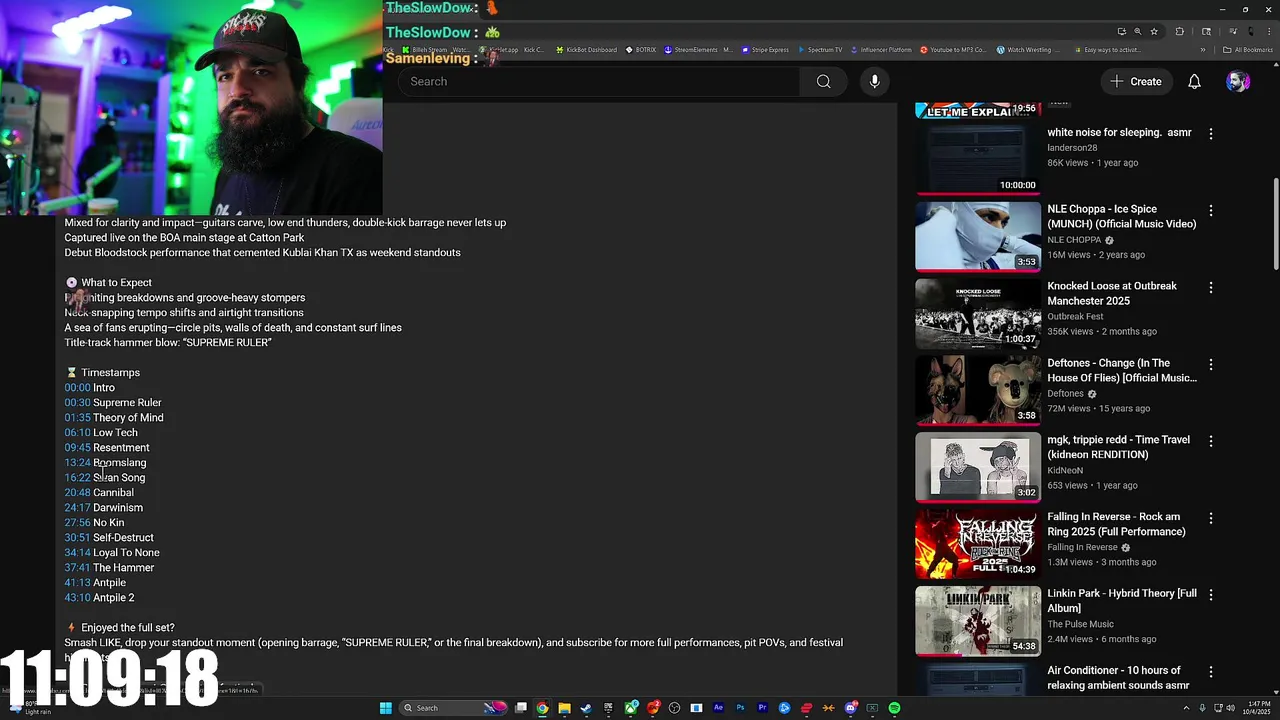Jump to timestamp 27:56 No Kin
Screen dimensions: 1280x720
[77, 522]
